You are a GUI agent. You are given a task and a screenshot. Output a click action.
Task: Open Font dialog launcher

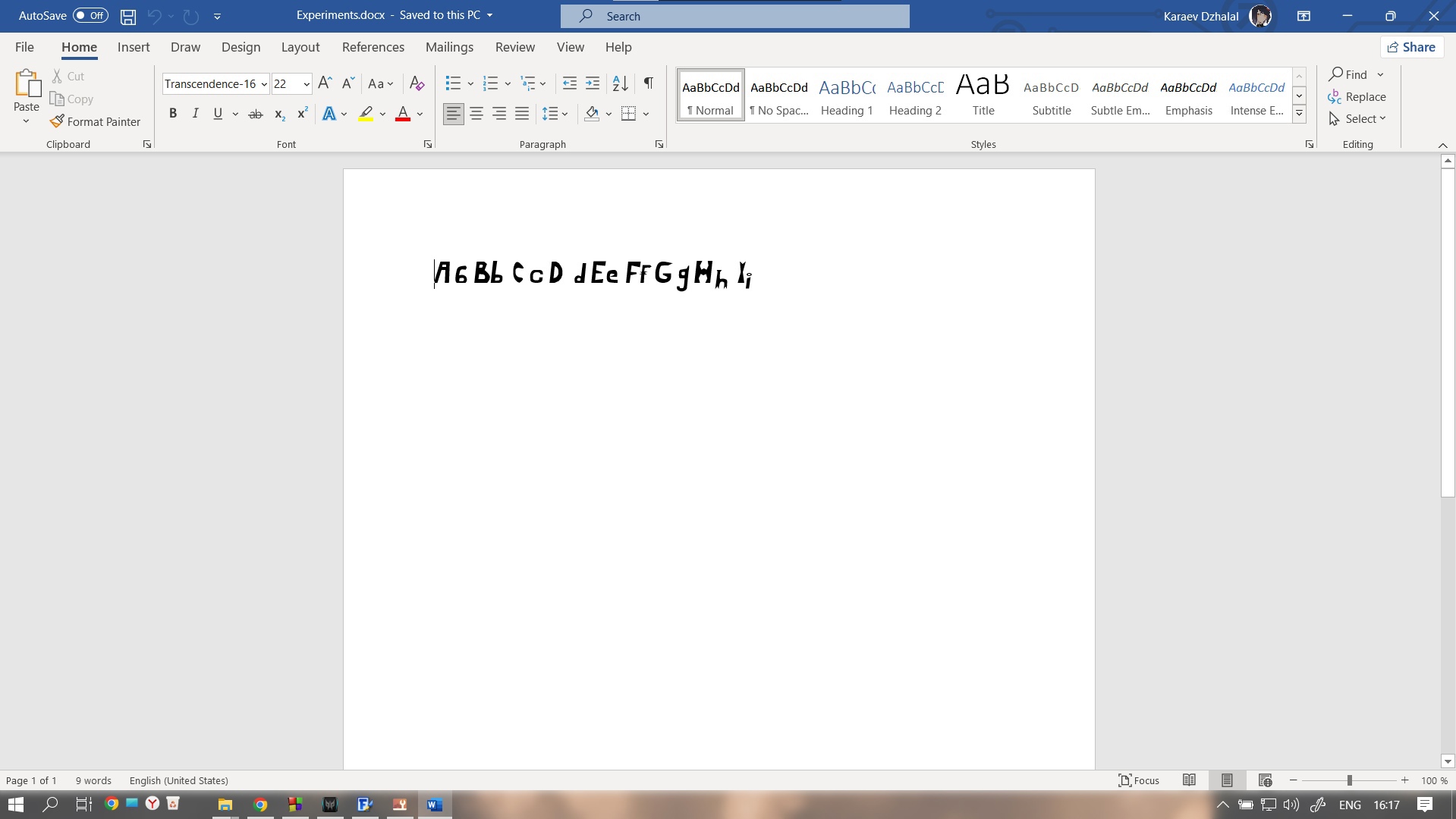coord(428,144)
